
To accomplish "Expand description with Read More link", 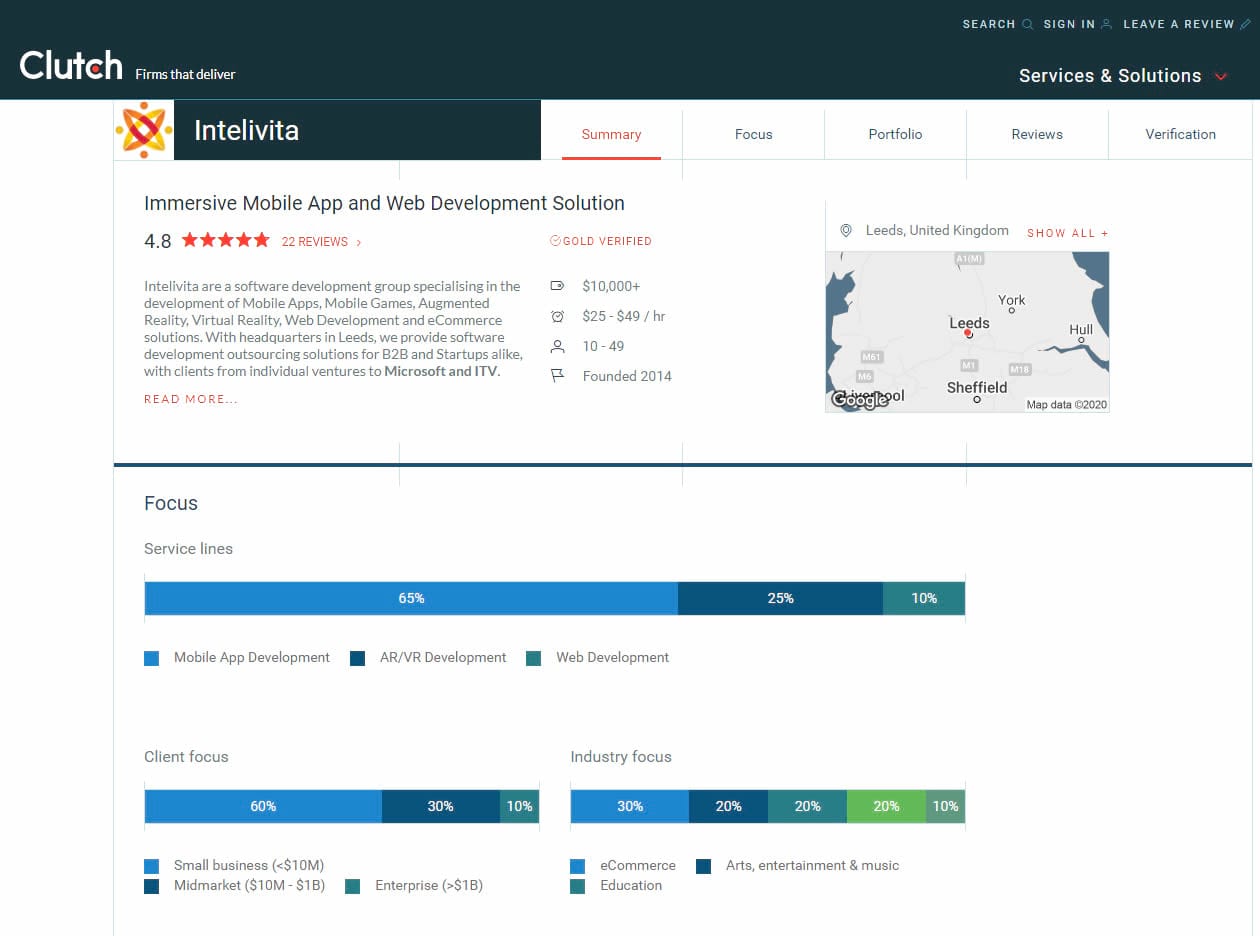I will tap(191, 399).
